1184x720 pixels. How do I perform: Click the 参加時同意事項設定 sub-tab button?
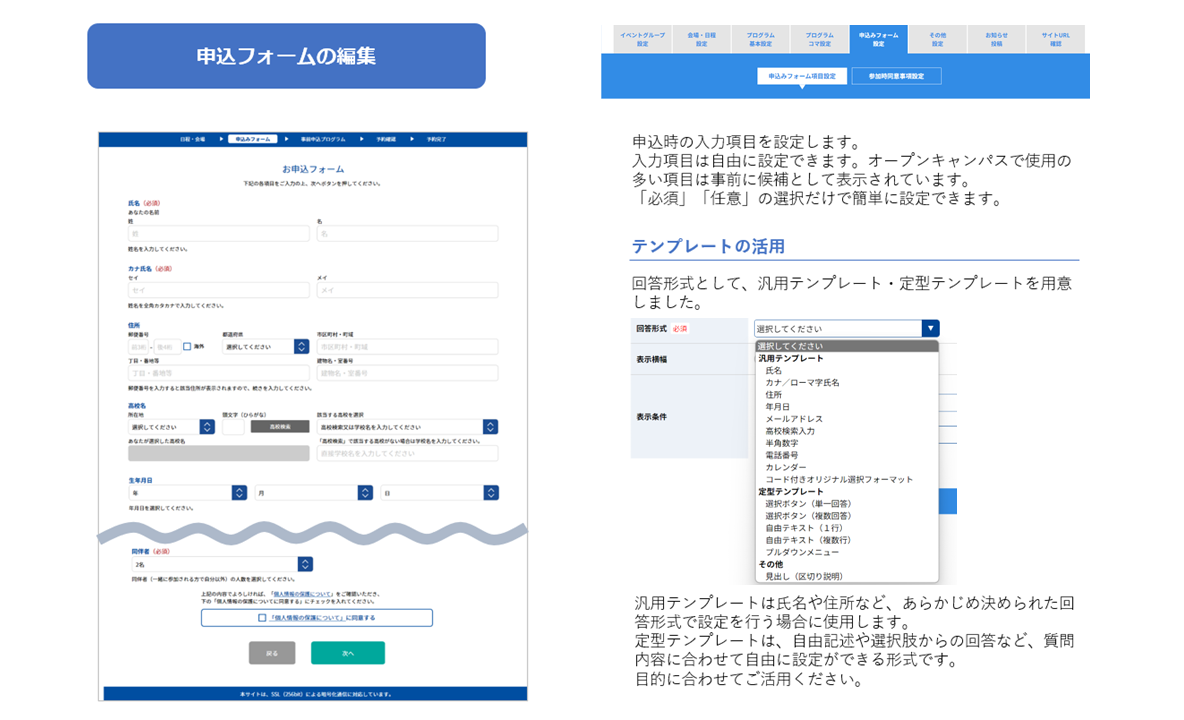tap(896, 76)
